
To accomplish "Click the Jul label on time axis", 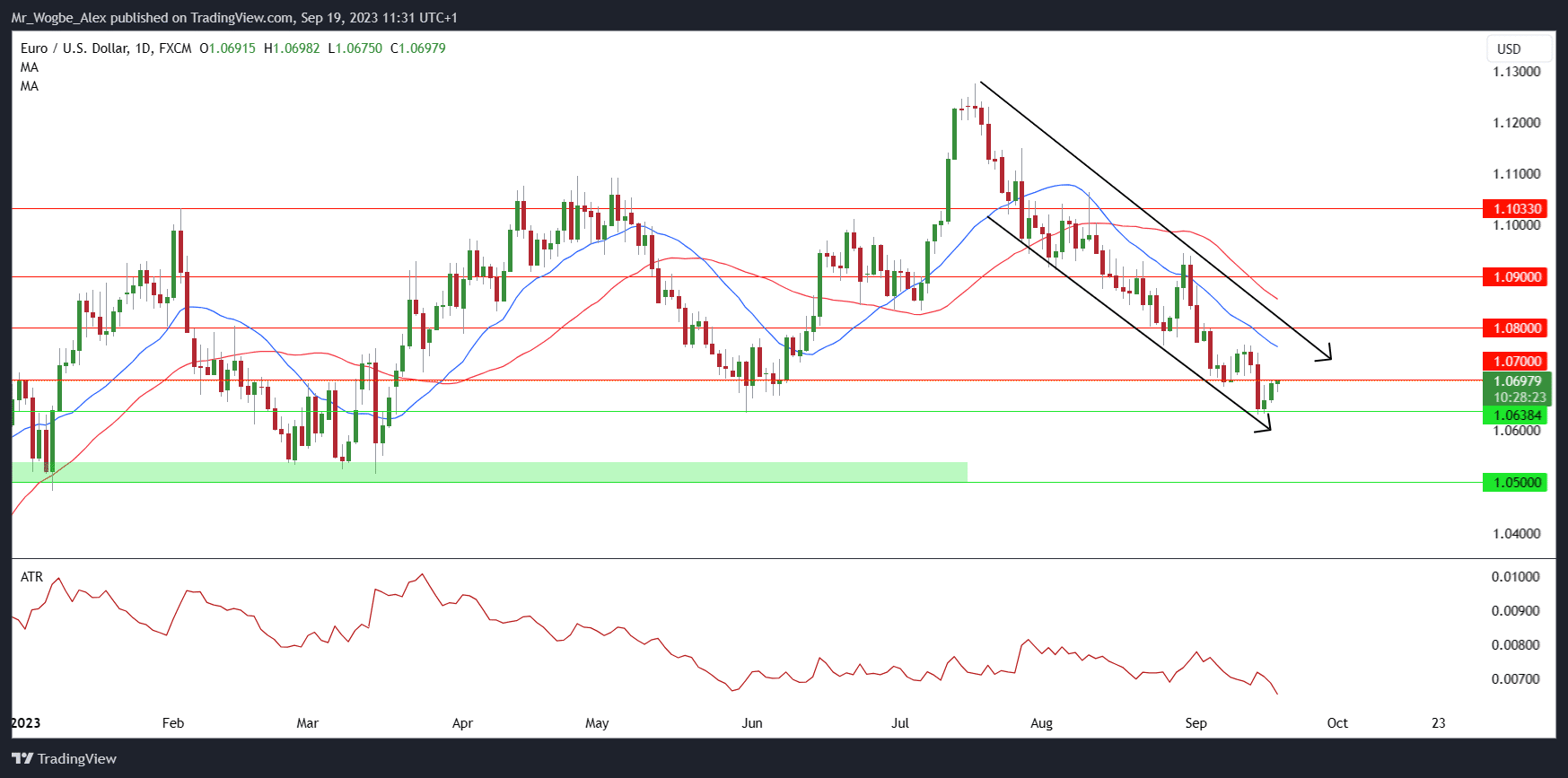I will [x=900, y=723].
